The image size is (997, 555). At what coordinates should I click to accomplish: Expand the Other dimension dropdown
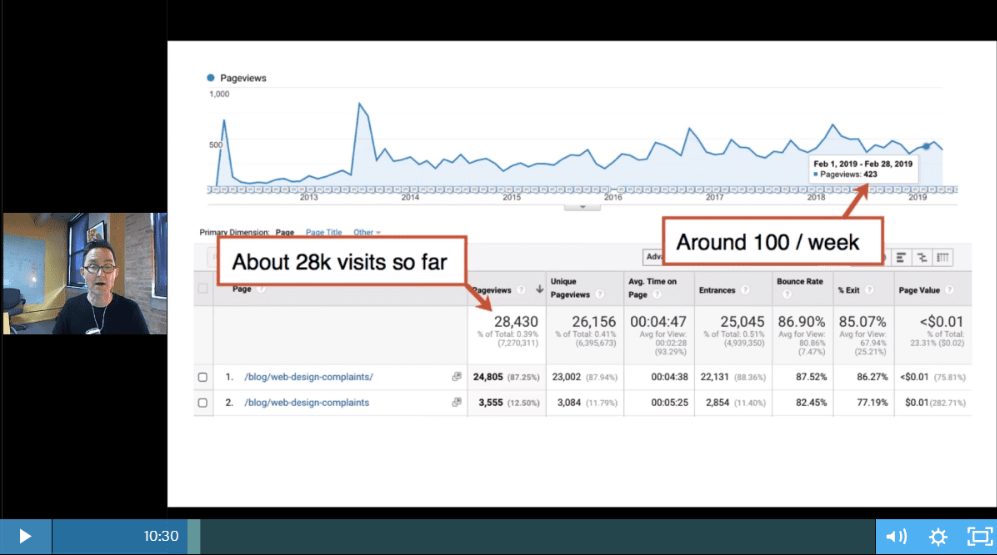click(367, 232)
